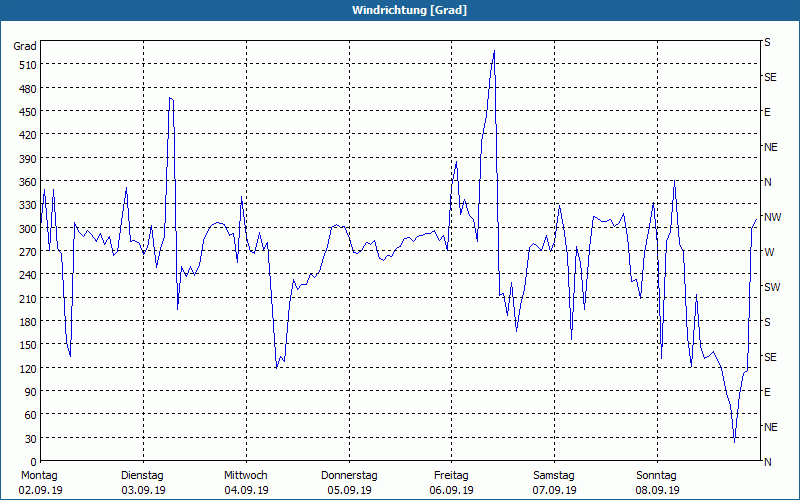The height and width of the screenshot is (500, 800).
Task: Click the 0 degree axis value
Action: 34,462
